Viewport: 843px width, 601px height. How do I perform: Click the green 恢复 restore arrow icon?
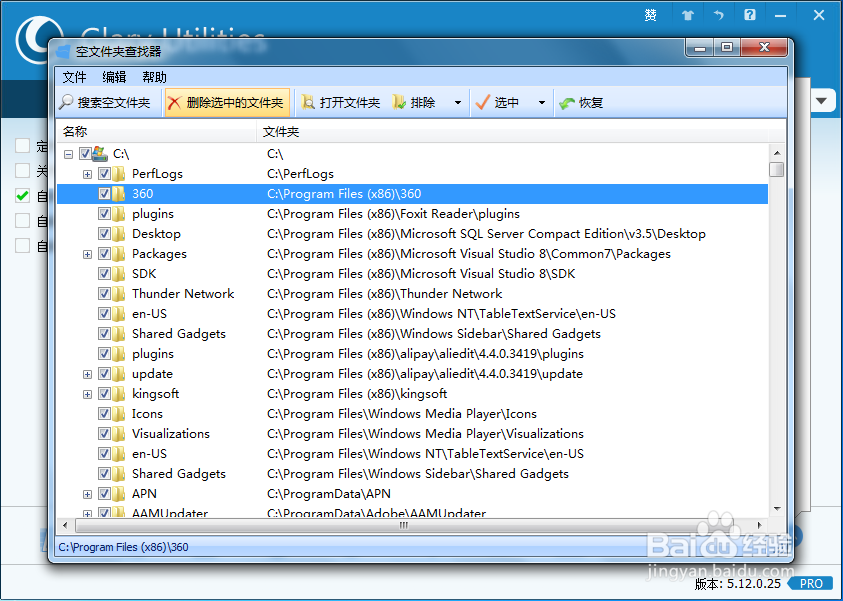click(567, 103)
